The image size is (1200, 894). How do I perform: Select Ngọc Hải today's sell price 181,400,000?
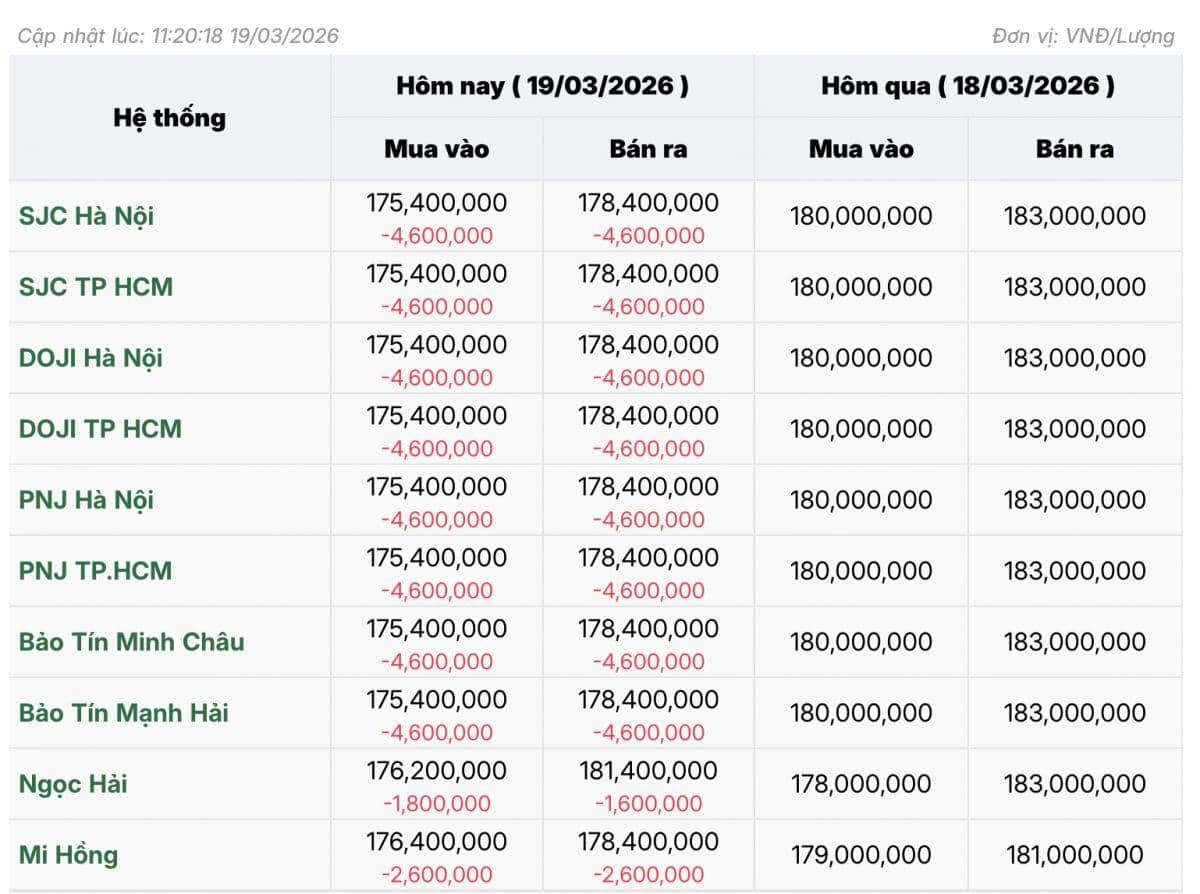click(648, 771)
